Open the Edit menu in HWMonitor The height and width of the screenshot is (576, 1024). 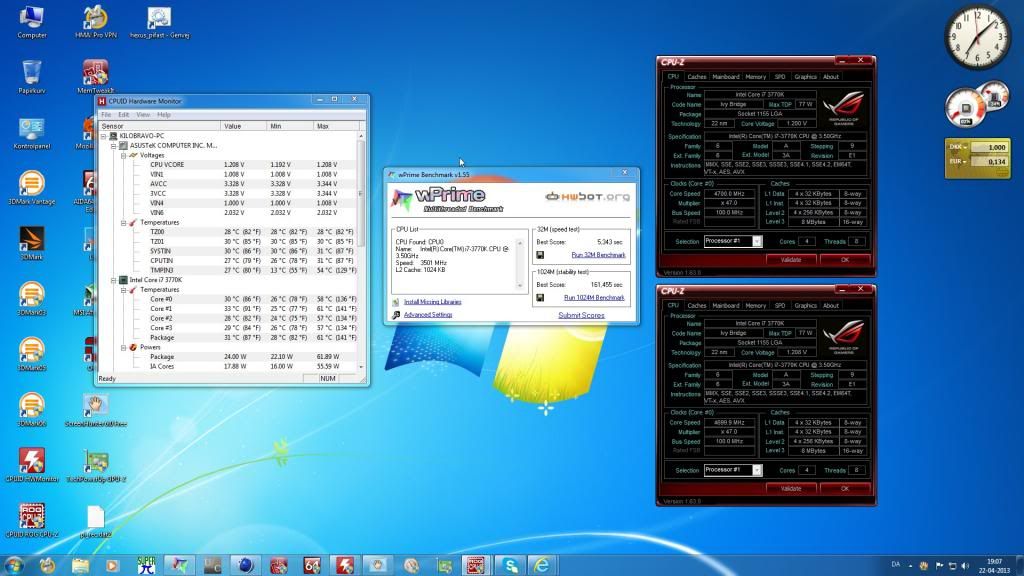[123, 115]
